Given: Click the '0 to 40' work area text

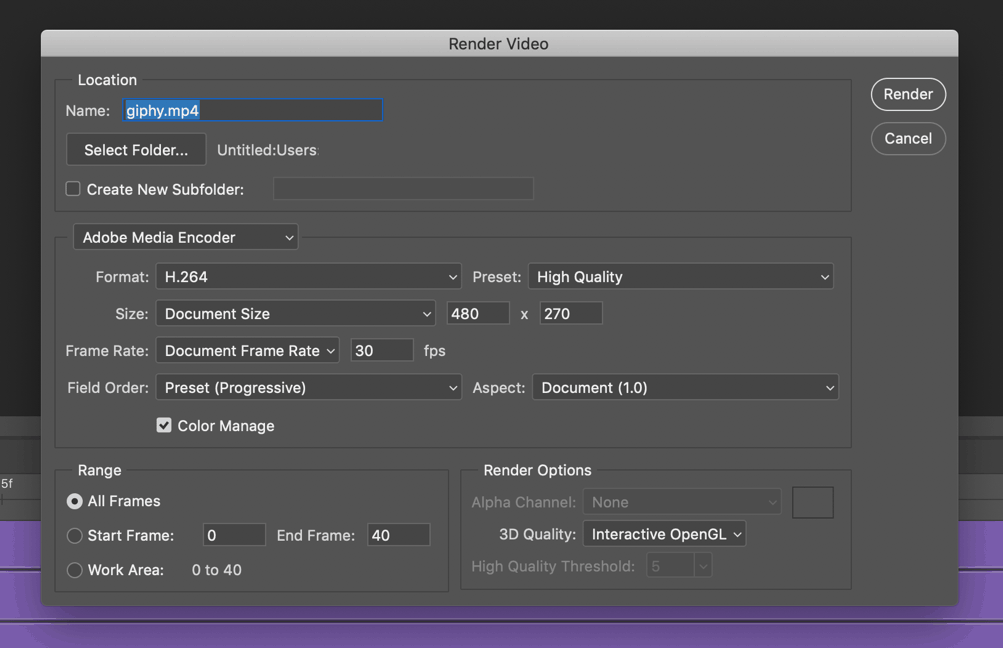Looking at the screenshot, I should point(217,570).
